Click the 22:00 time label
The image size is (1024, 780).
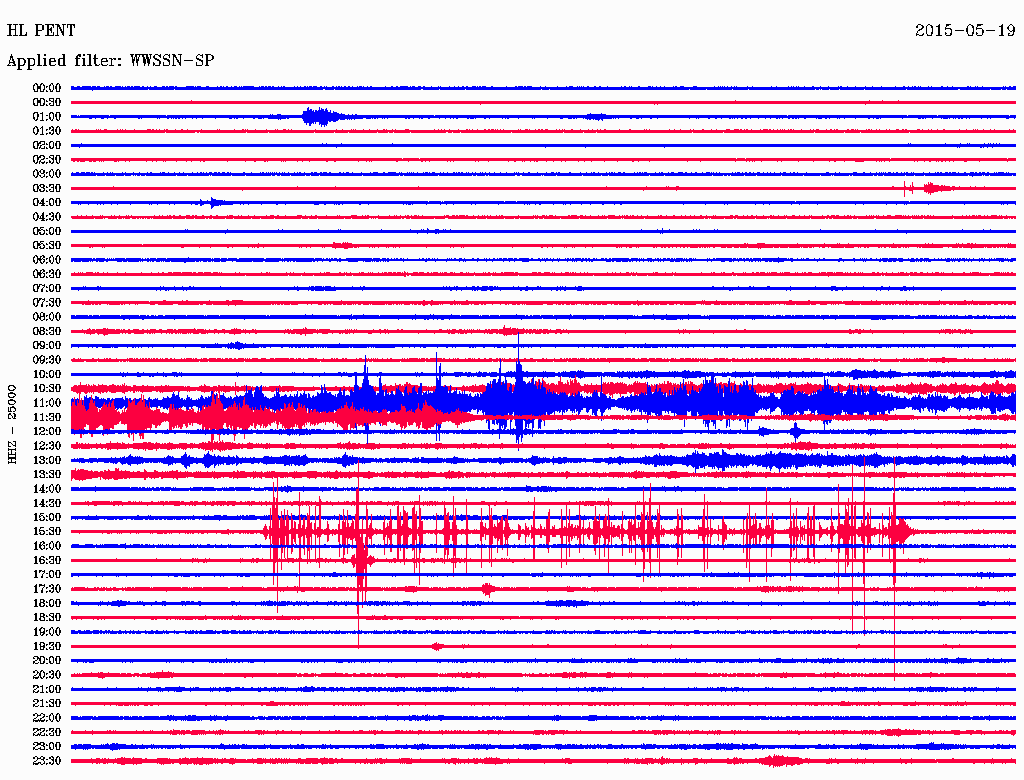(47, 718)
